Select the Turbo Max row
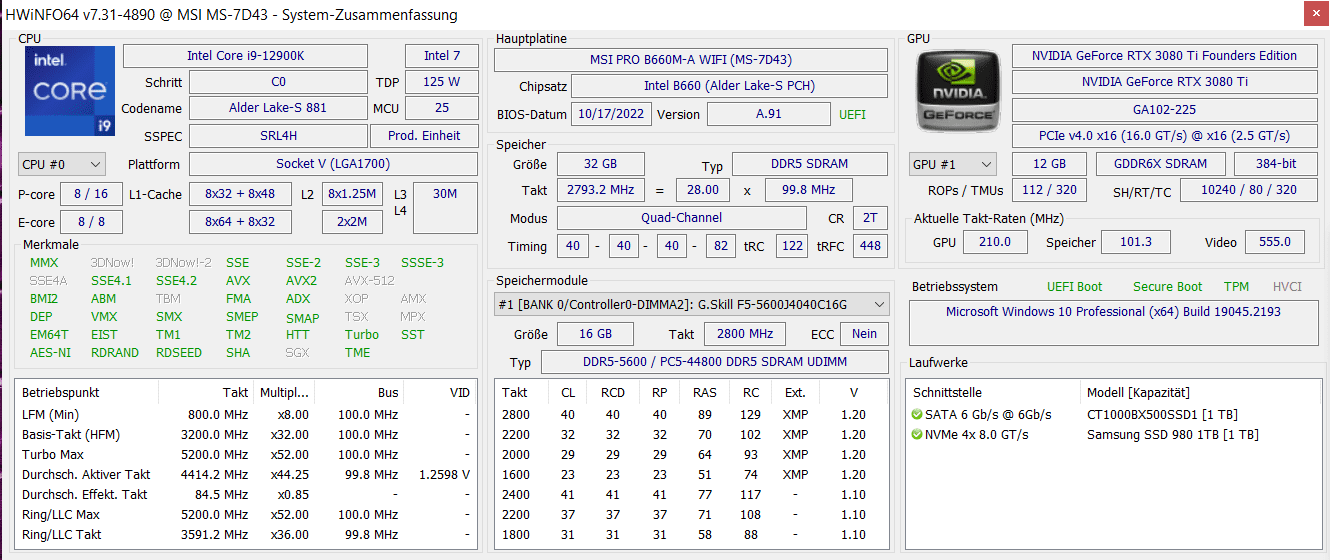This screenshot has width=1330, height=560. pos(246,454)
